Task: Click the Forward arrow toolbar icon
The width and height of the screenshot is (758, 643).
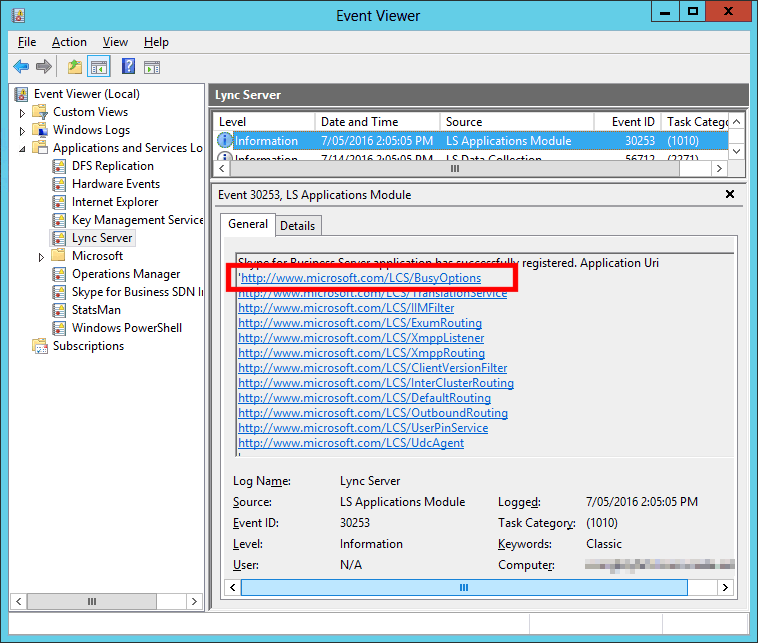Action: [44, 66]
